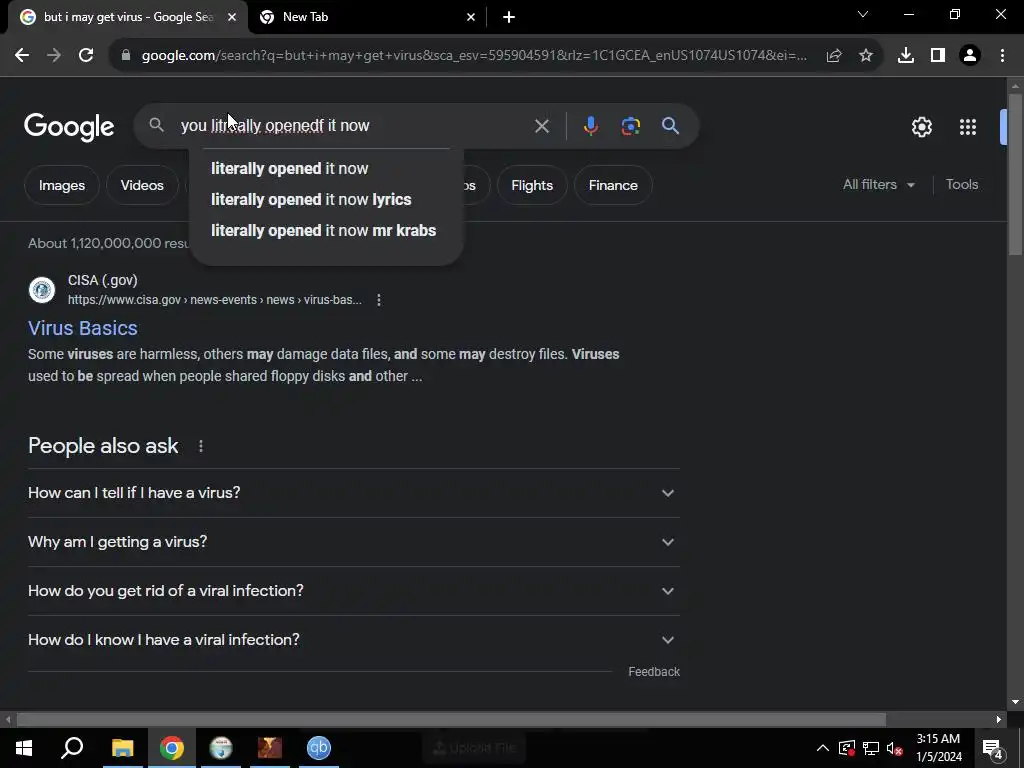Image resolution: width=1024 pixels, height=768 pixels.
Task: Open the qBittorrent taskbar icon
Action: pos(319,748)
